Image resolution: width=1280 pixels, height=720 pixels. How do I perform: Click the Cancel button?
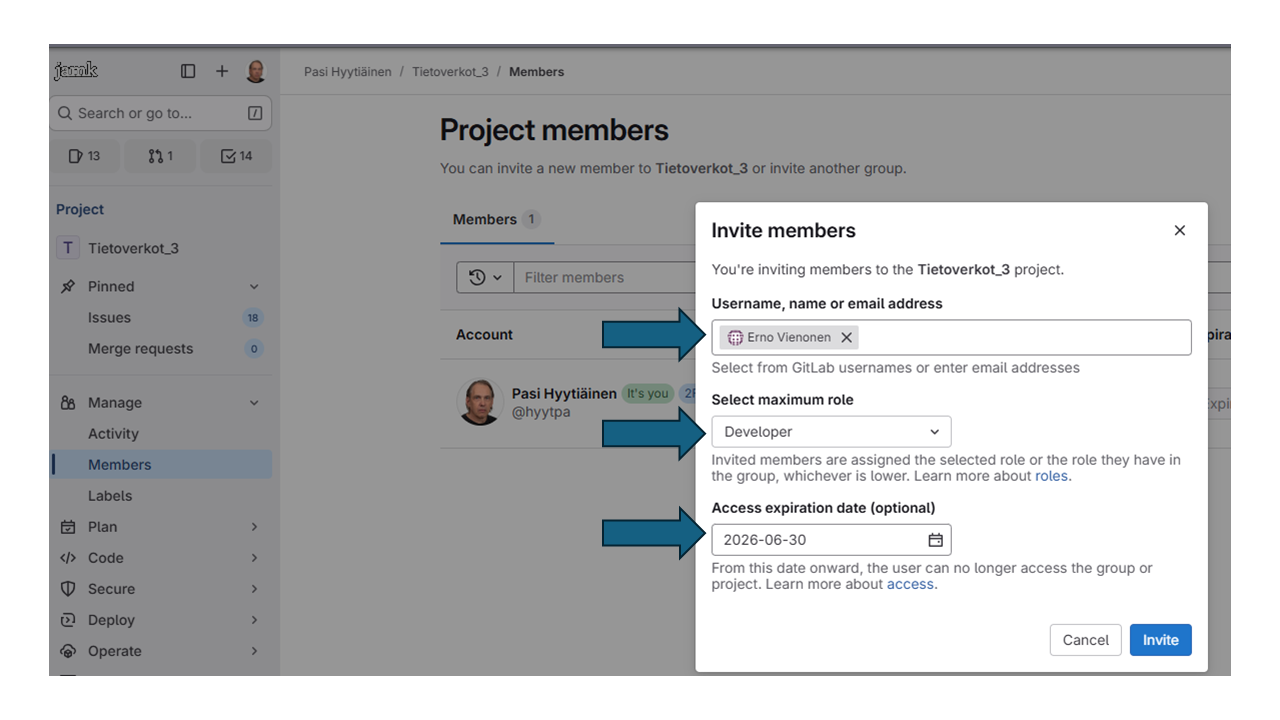coord(1085,640)
